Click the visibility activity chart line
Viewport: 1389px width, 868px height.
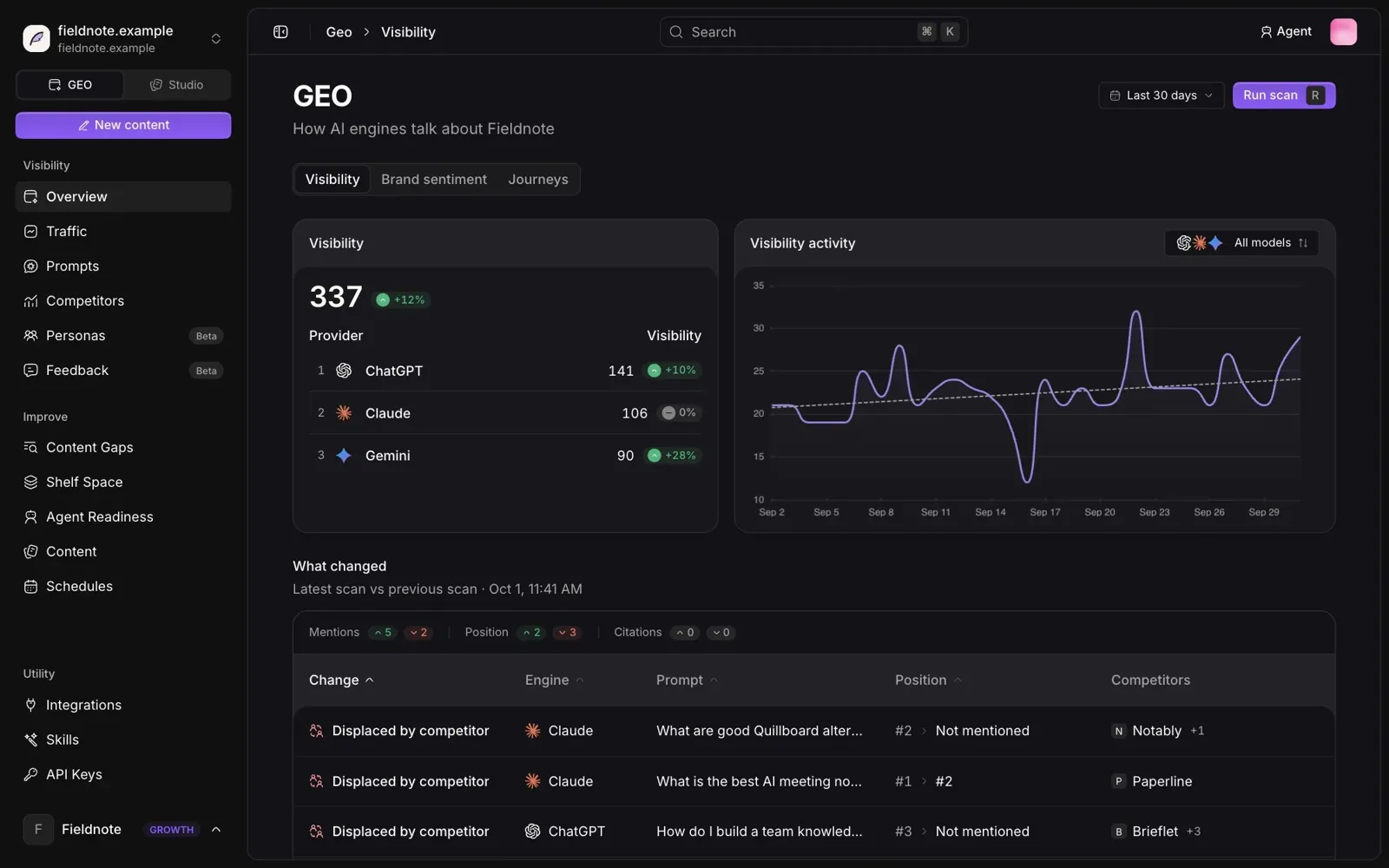point(1036,395)
